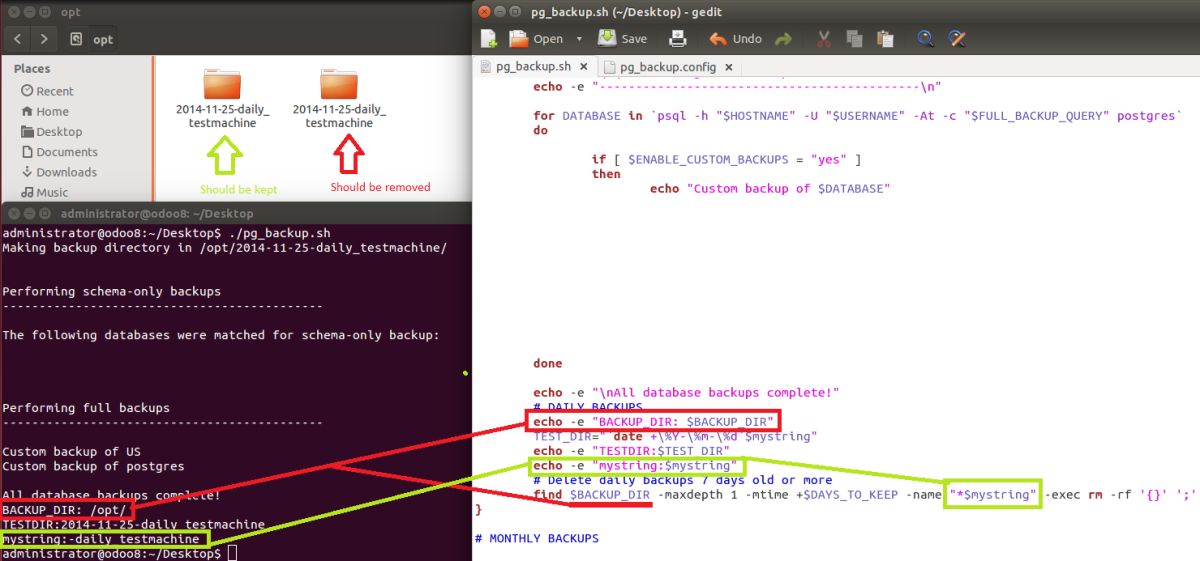
Task: Cut selection with the scissors icon
Action: [824, 39]
